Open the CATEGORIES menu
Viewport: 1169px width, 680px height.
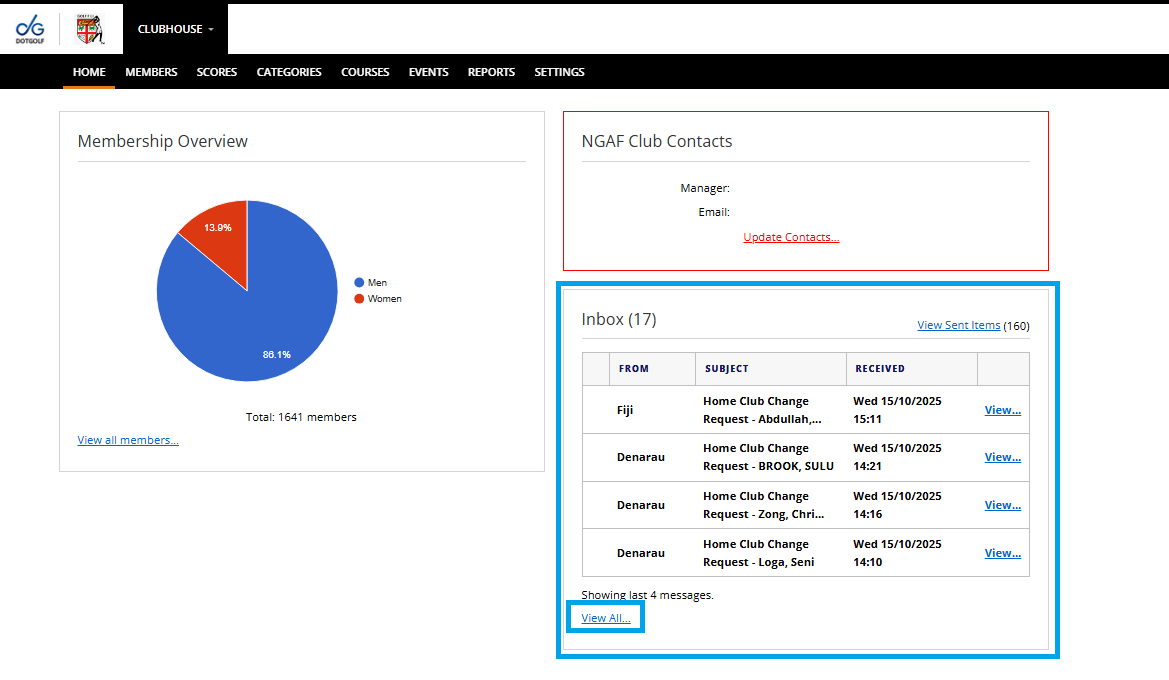(x=289, y=72)
